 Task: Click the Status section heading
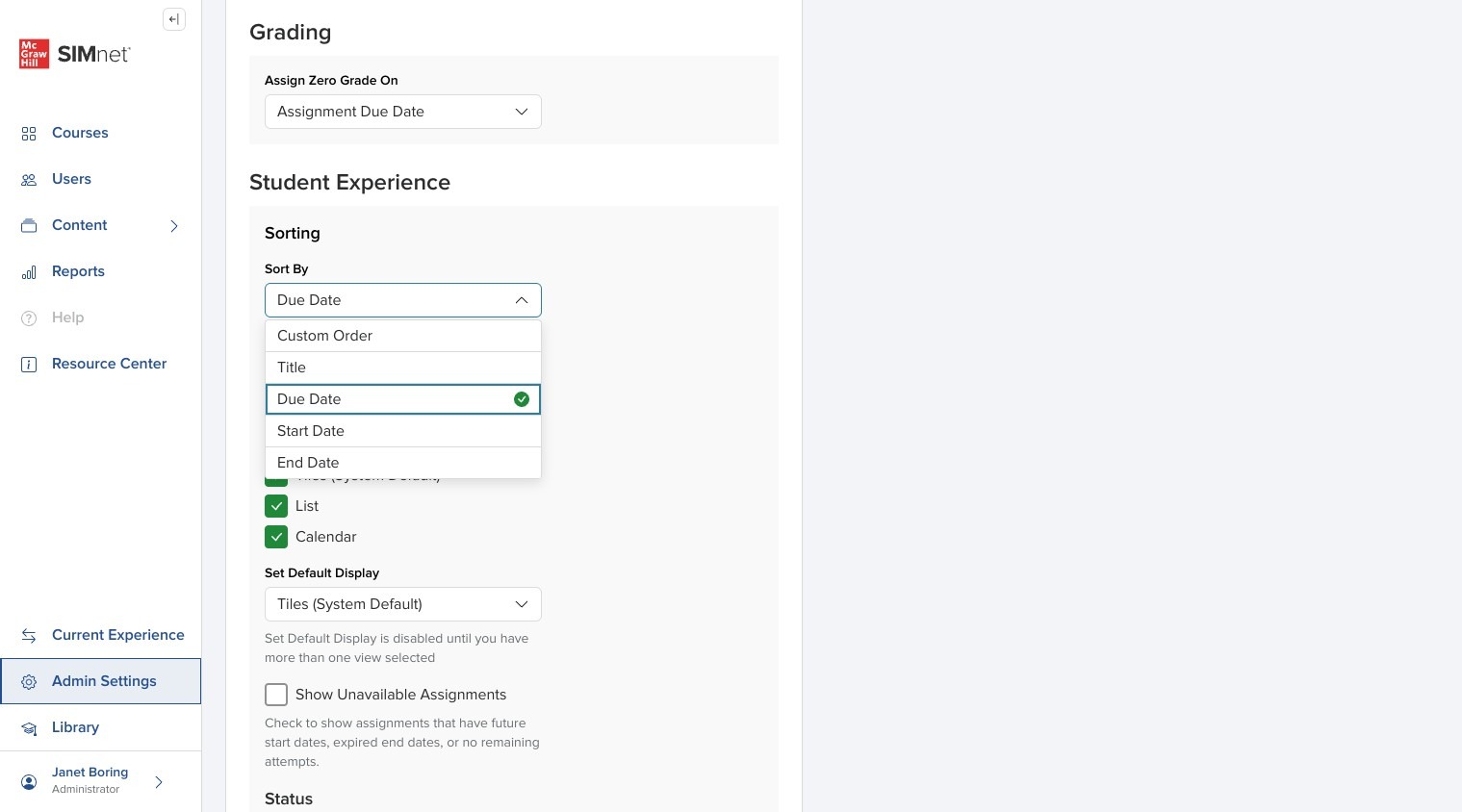[x=289, y=799]
